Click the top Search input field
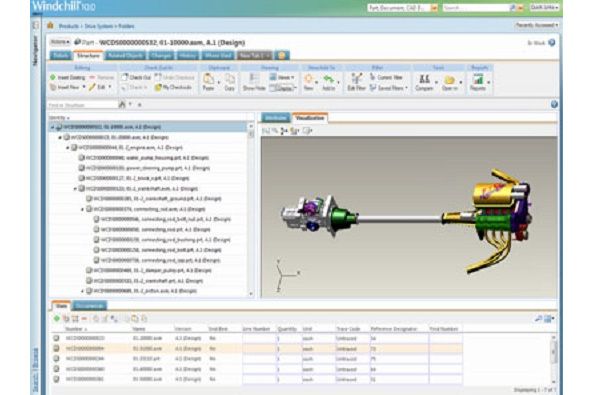The width and height of the screenshot is (592, 395). (476, 8)
